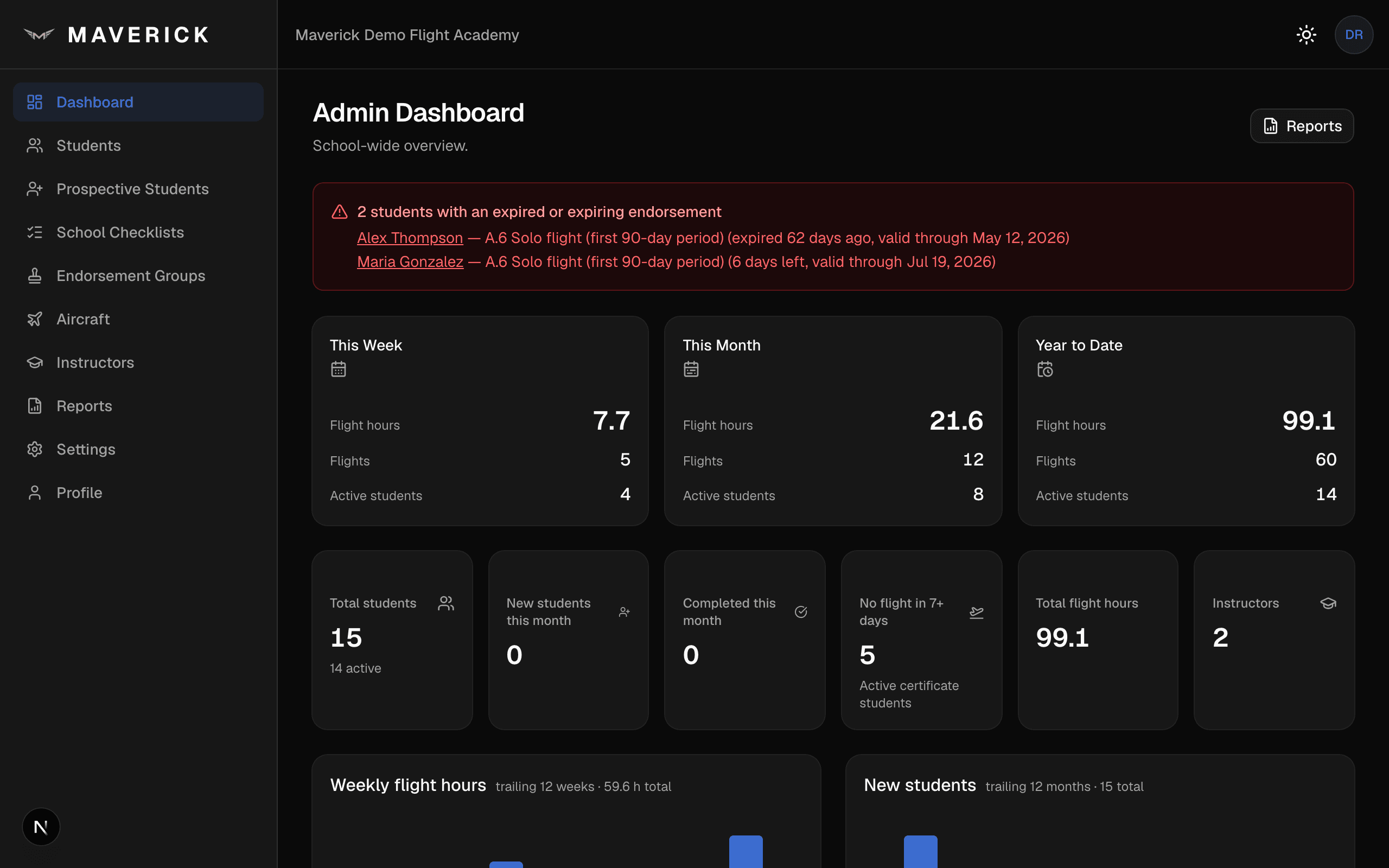
Task: Click the blue bar in New students chart
Action: click(920, 852)
